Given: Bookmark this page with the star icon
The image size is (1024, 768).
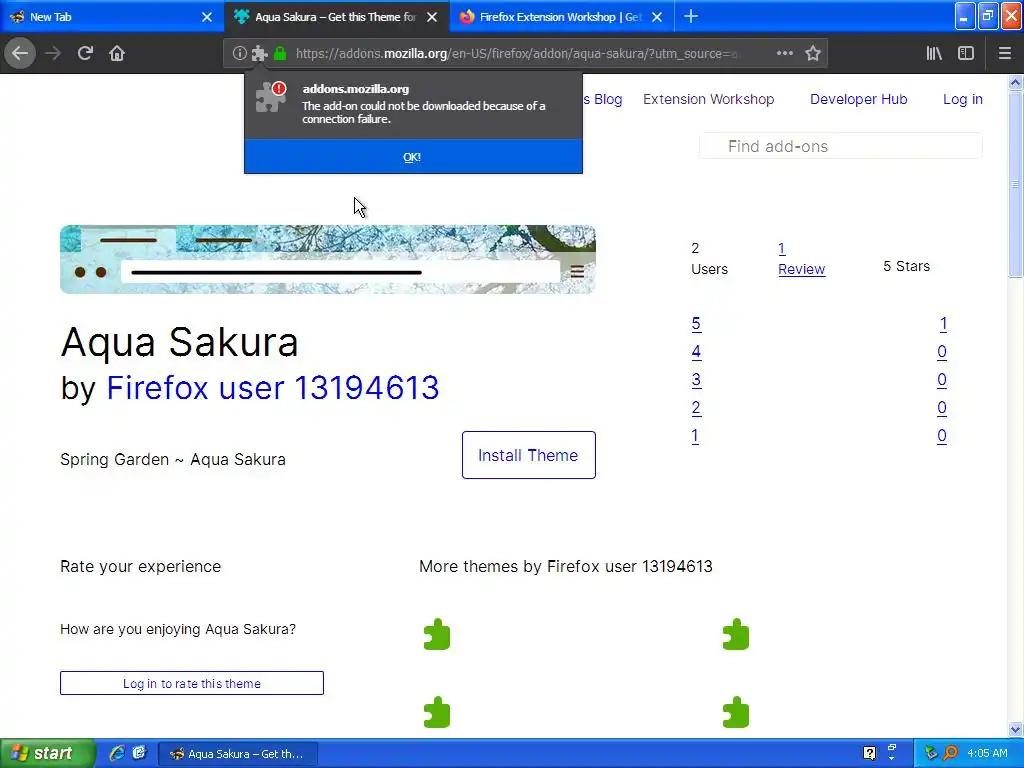Looking at the screenshot, I should [812, 54].
